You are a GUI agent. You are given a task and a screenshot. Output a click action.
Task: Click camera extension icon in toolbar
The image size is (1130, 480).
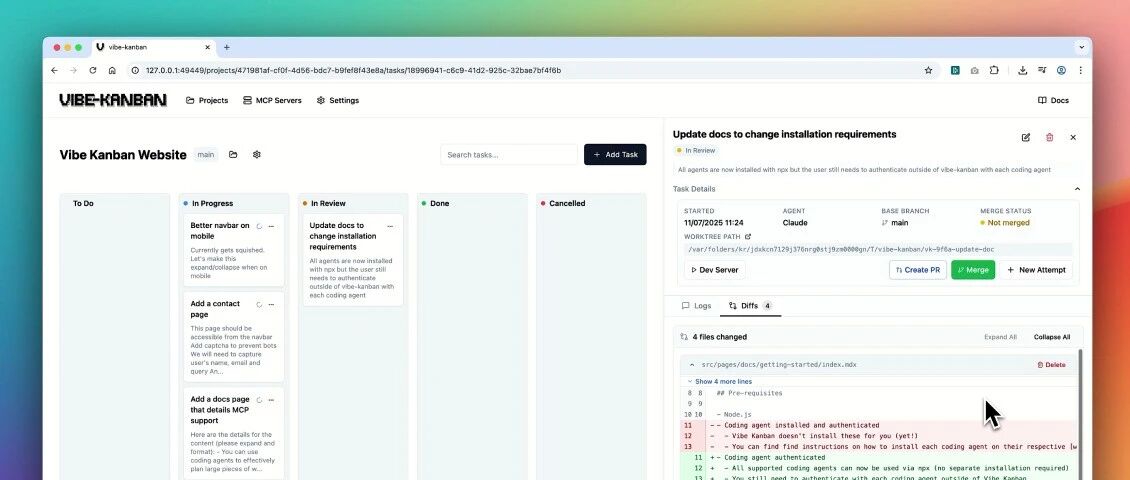tap(974, 71)
